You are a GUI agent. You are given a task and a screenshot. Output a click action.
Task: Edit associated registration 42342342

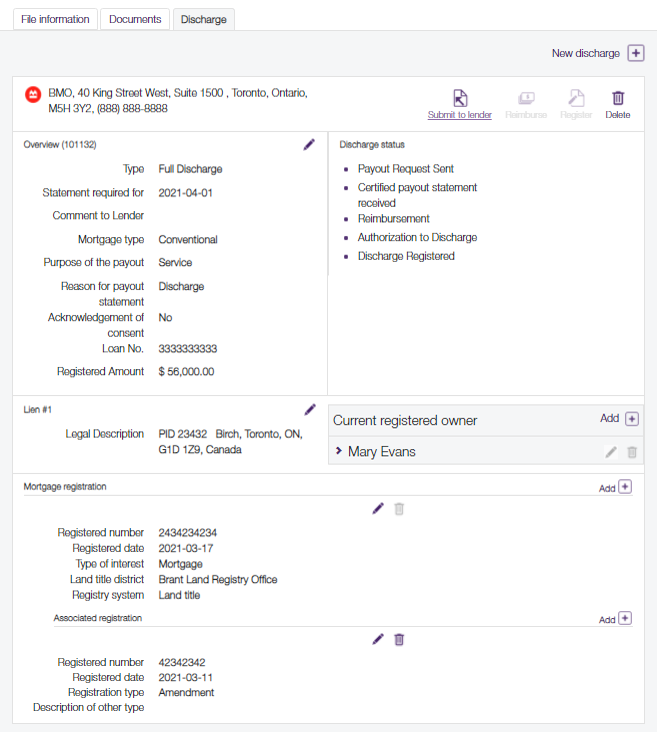378,639
